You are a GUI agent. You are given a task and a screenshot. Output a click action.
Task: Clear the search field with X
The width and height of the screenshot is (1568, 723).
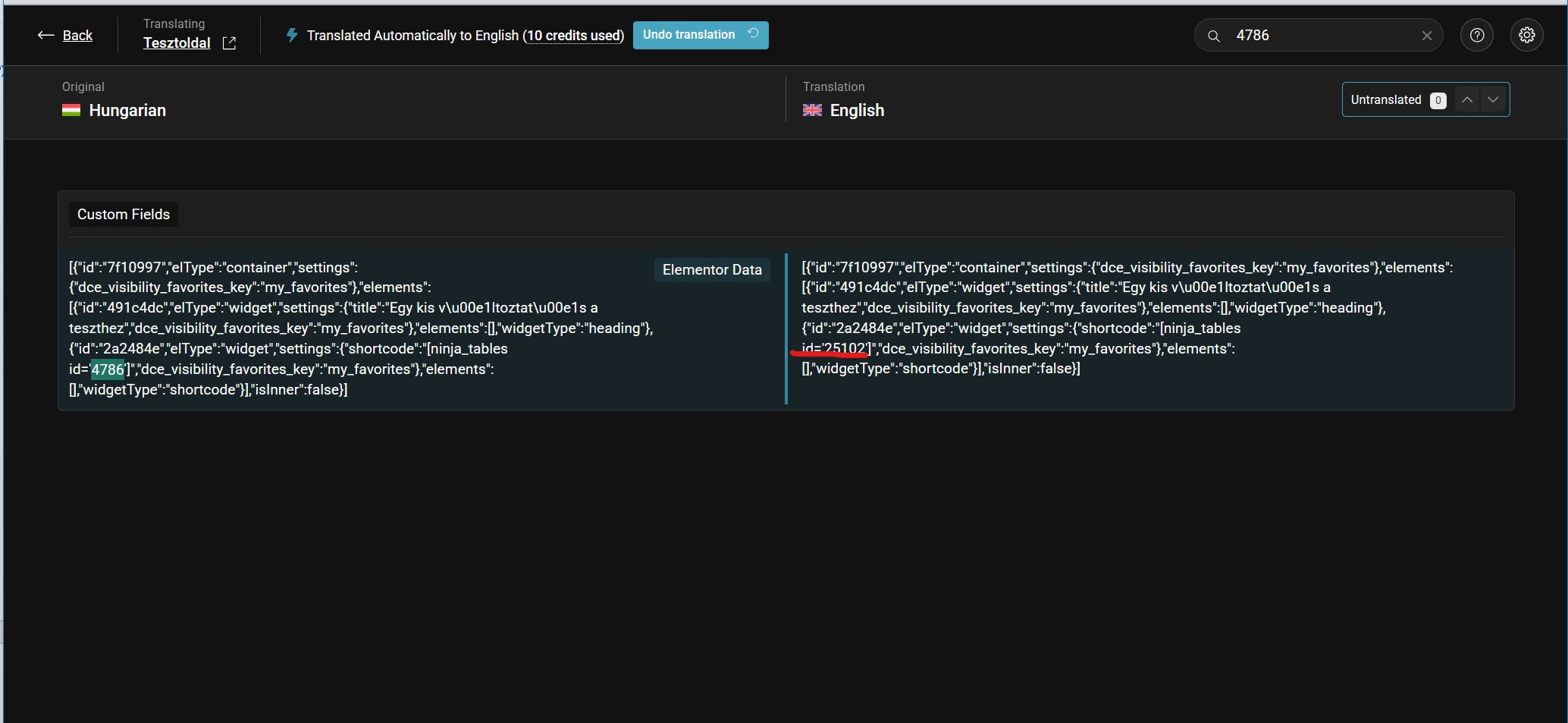pyautogui.click(x=1427, y=36)
